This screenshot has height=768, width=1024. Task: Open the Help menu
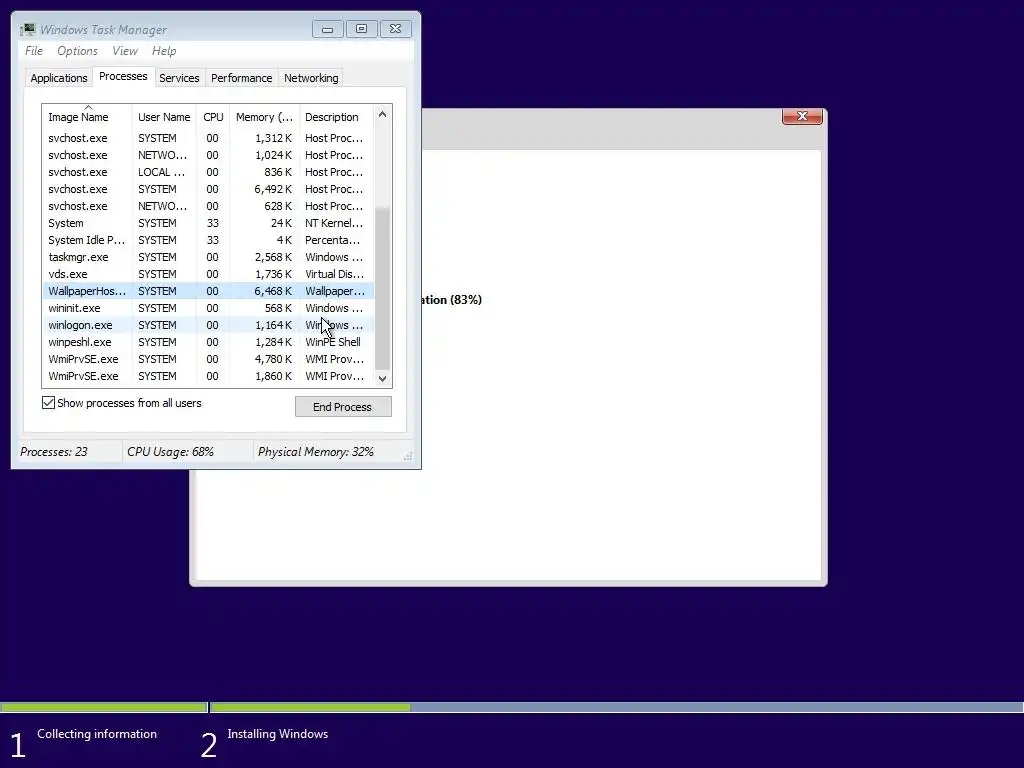pos(164,51)
